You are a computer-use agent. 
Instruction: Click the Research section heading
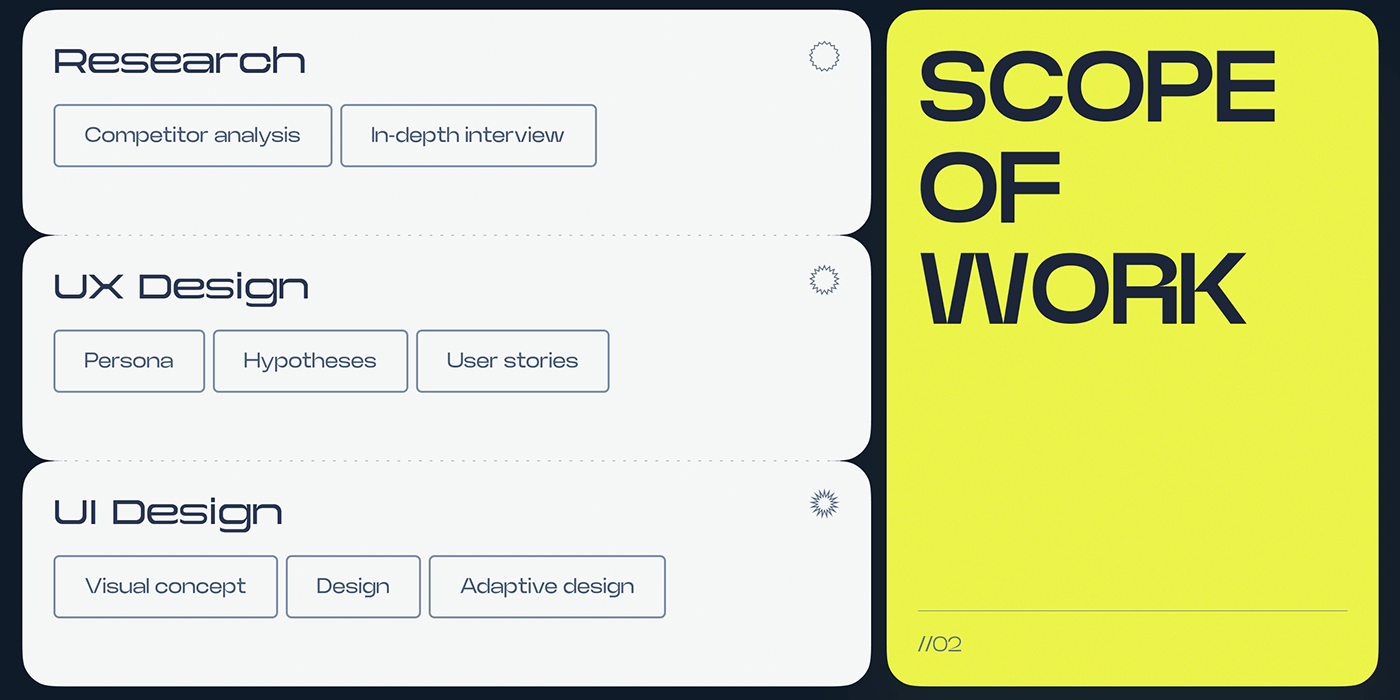(179, 61)
